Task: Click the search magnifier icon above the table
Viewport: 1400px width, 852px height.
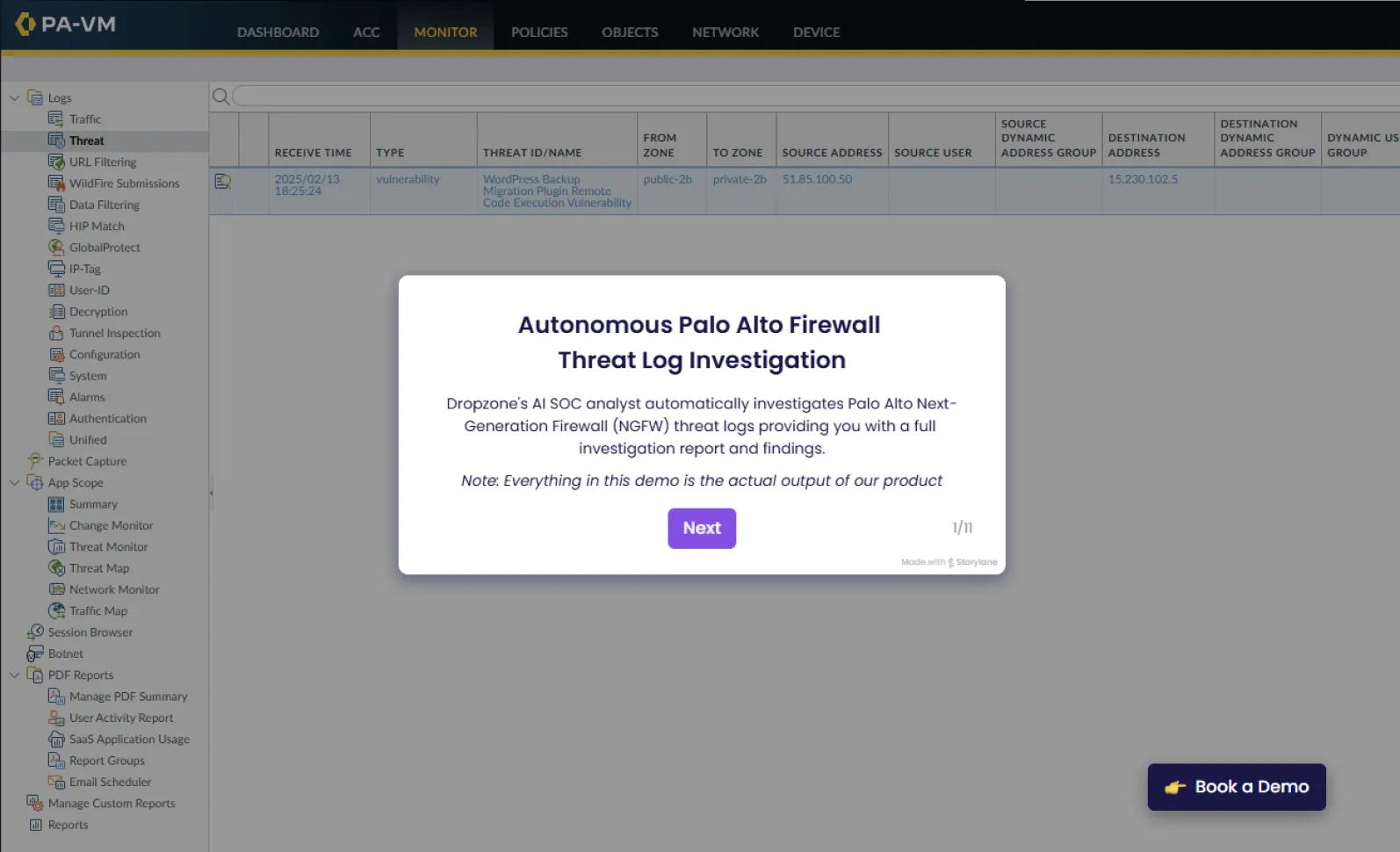Action: click(220, 97)
